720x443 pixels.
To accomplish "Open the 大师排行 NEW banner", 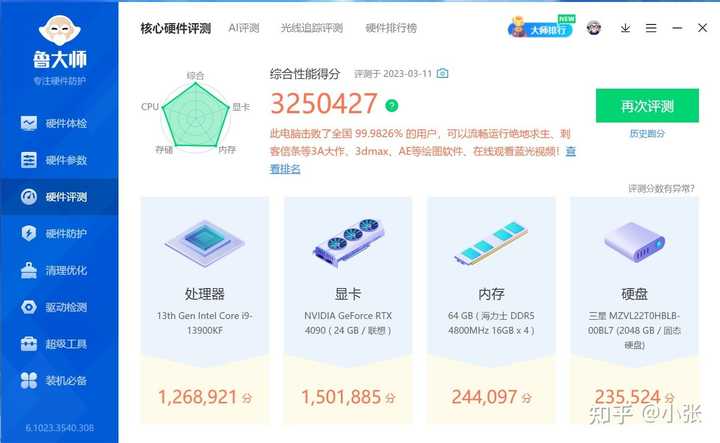I will coord(542,27).
